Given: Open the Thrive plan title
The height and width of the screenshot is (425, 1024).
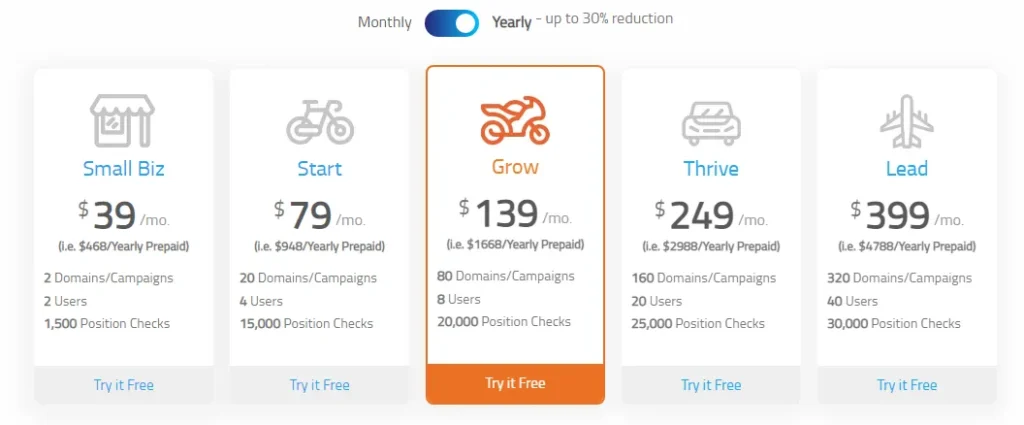Looking at the screenshot, I should 711,168.
